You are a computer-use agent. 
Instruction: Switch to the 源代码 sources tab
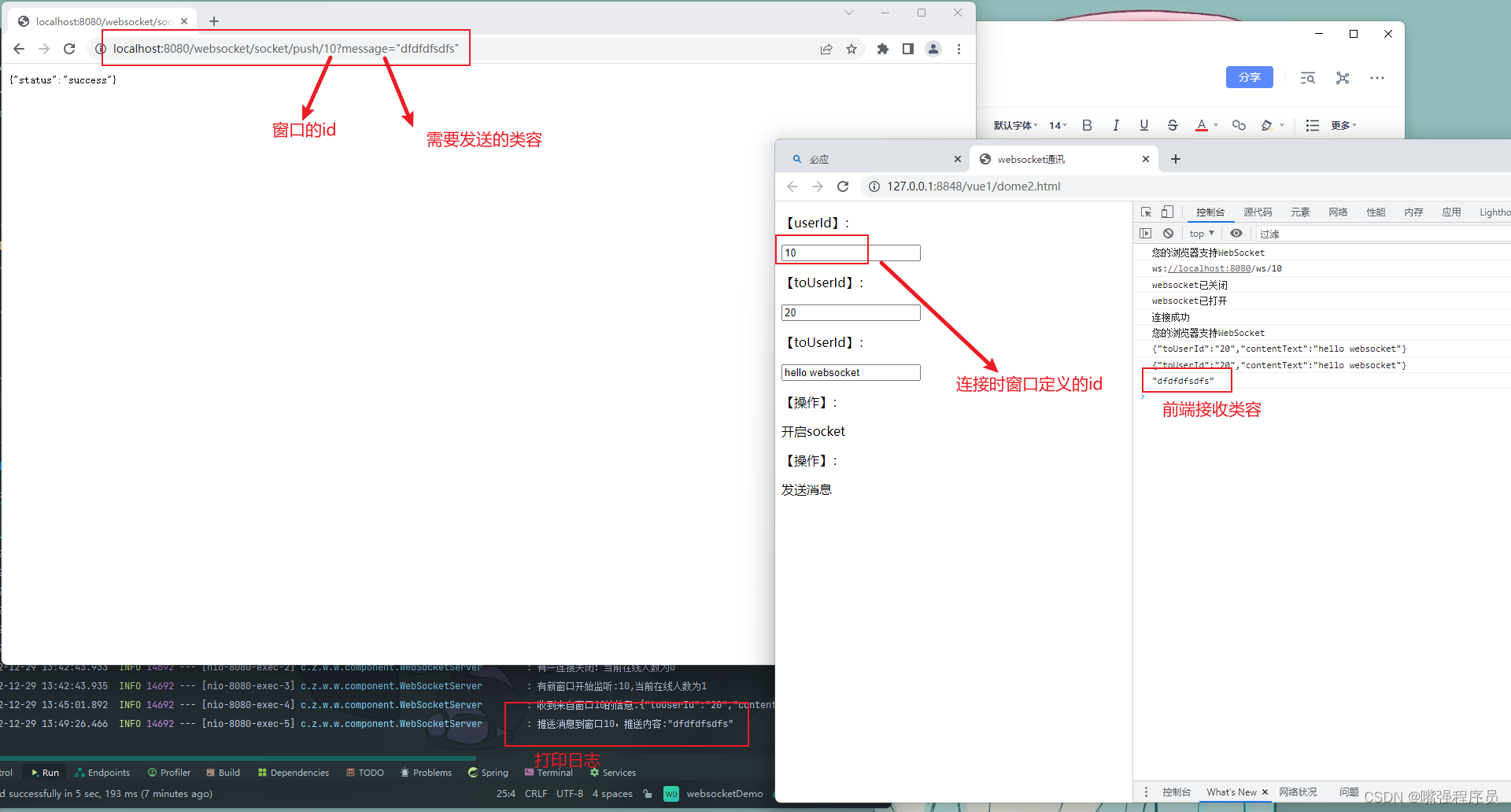[1258, 212]
